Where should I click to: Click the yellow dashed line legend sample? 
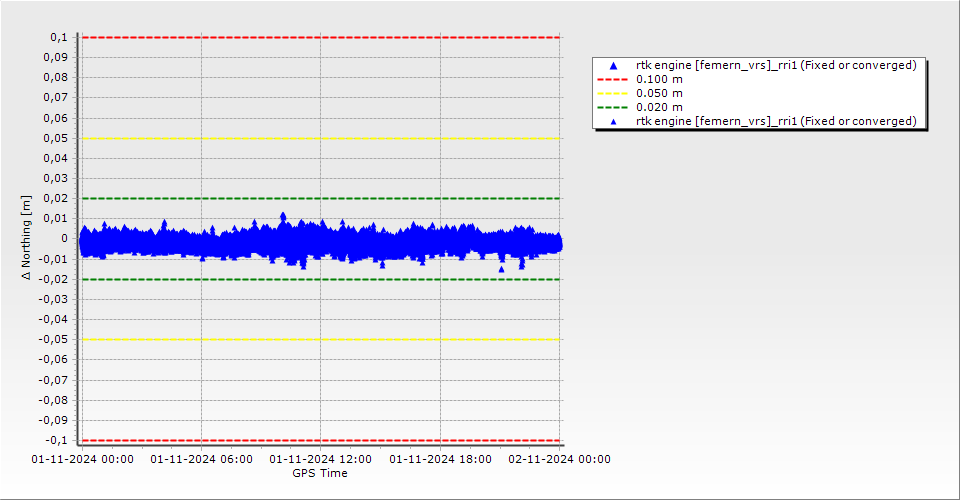tap(614, 94)
